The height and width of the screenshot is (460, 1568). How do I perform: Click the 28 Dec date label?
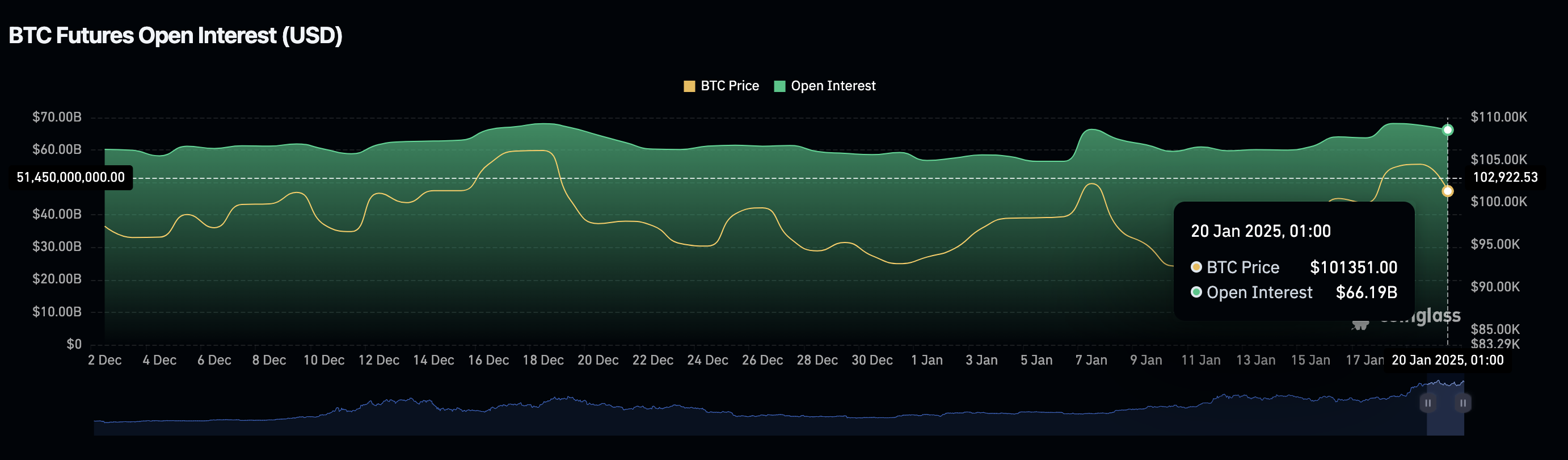[x=817, y=360]
